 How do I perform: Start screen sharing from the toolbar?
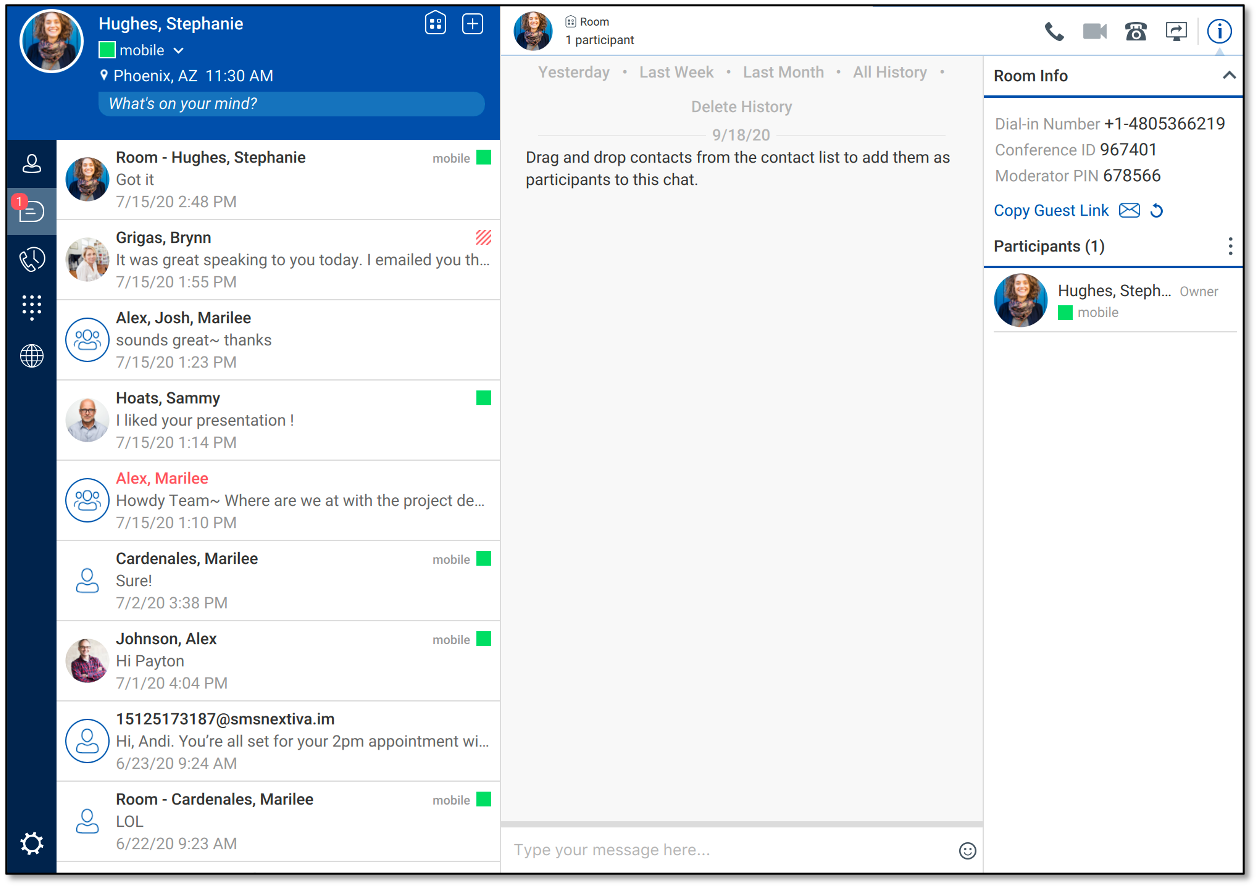tap(1176, 31)
